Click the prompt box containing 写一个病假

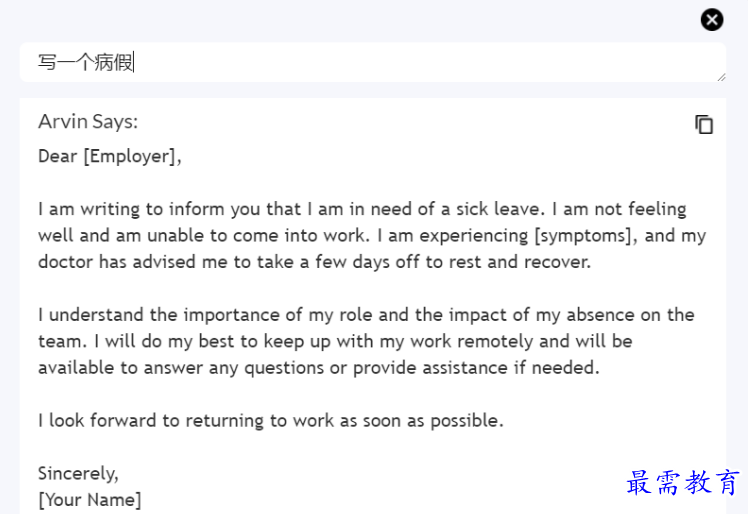tap(373, 63)
